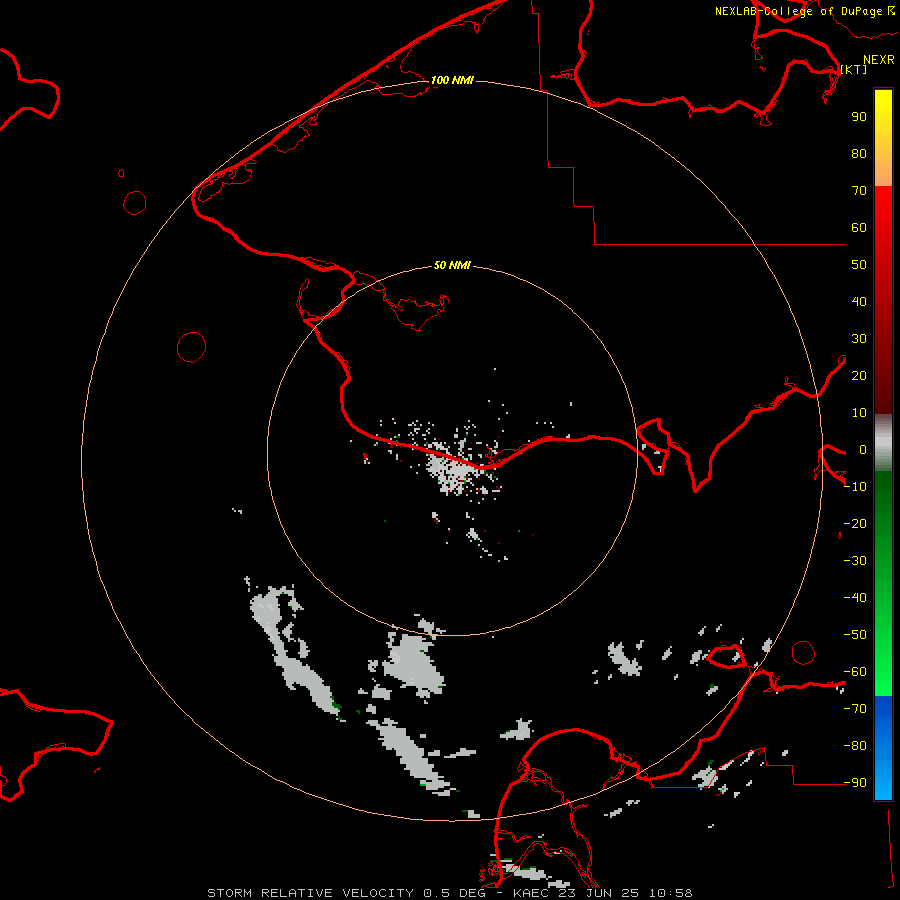
Task: Click the 70 value on velocity scale
Action: [x=859, y=191]
